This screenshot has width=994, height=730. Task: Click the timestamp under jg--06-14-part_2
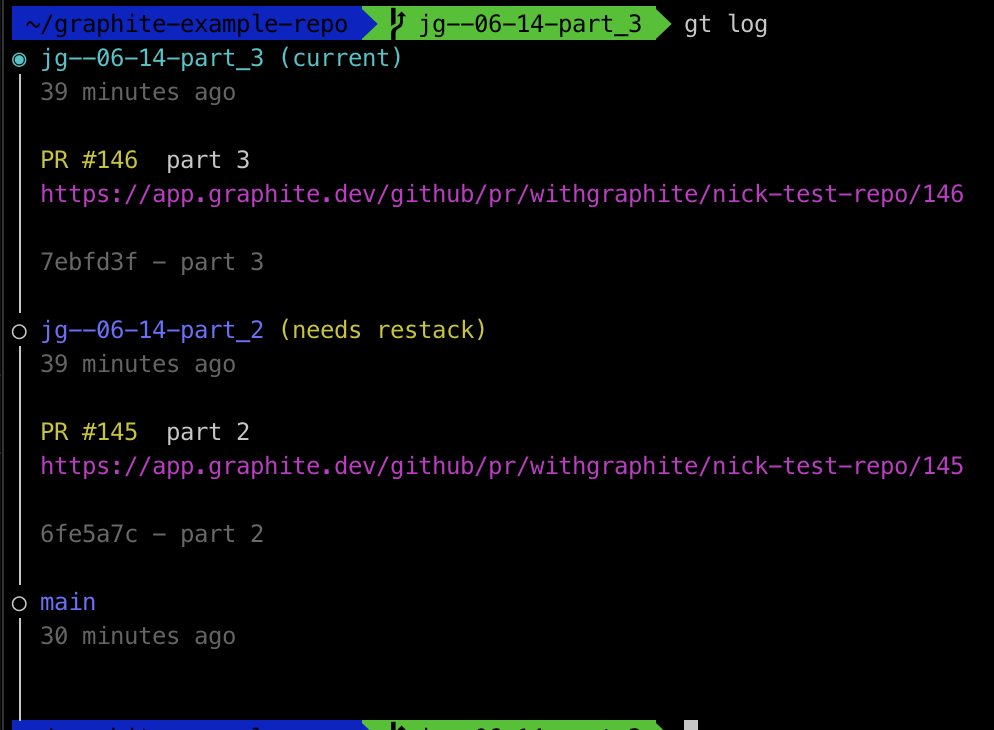coord(138,364)
